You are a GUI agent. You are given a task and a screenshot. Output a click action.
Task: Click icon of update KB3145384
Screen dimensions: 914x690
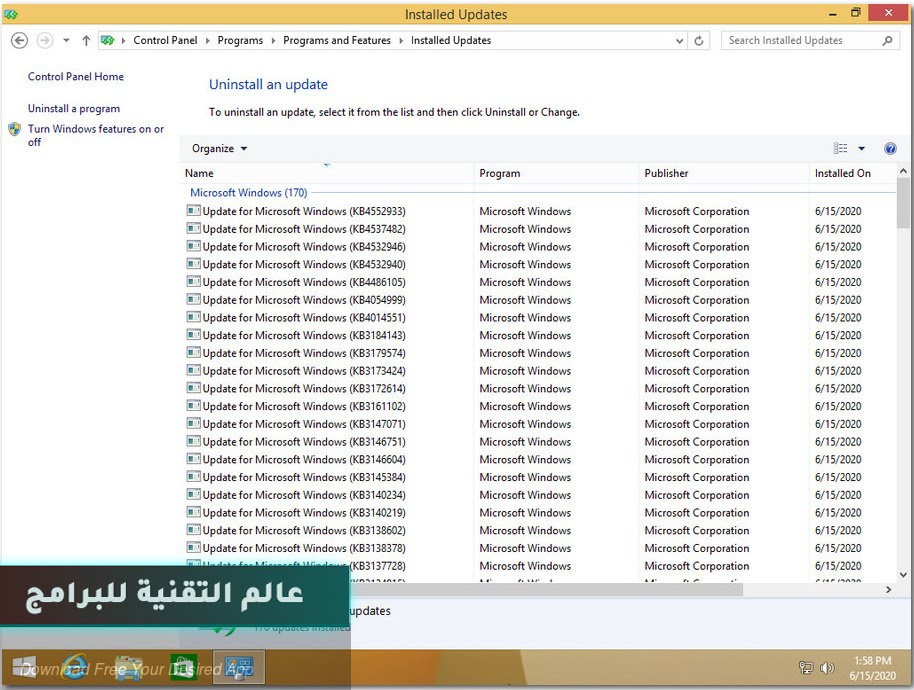pyautogui.click(x=193, y=476)
